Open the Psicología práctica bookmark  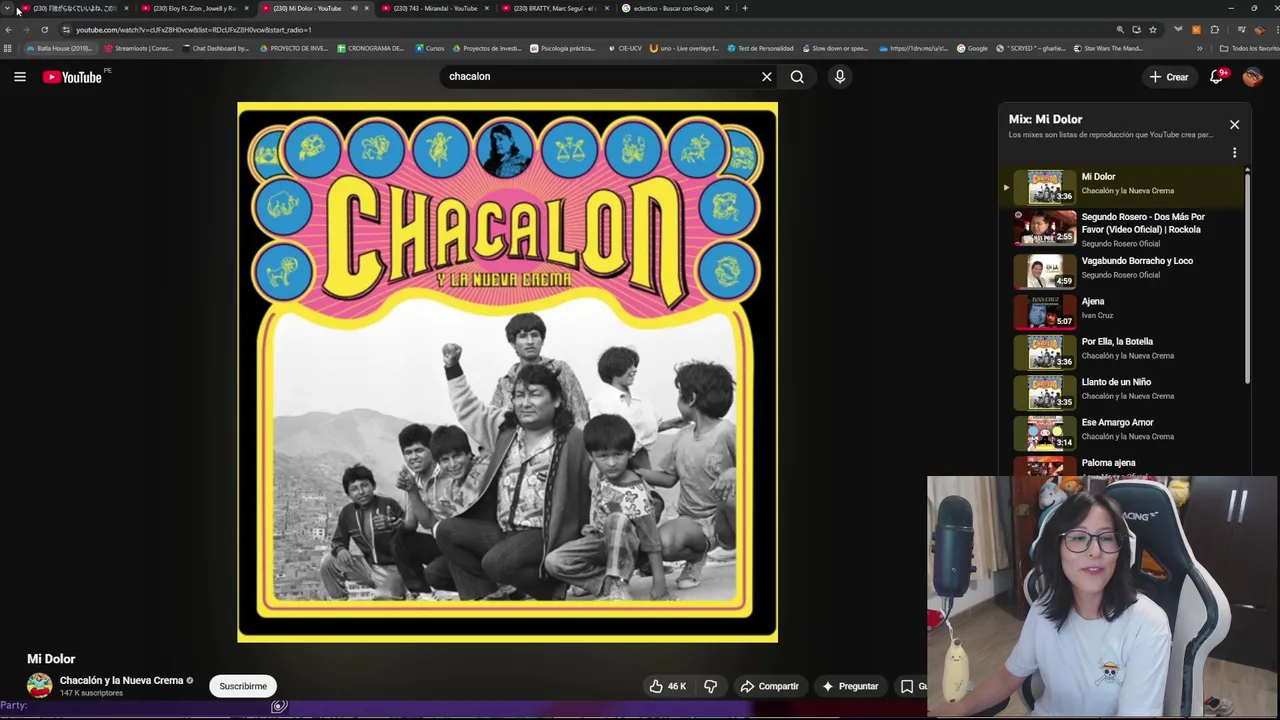562,48
